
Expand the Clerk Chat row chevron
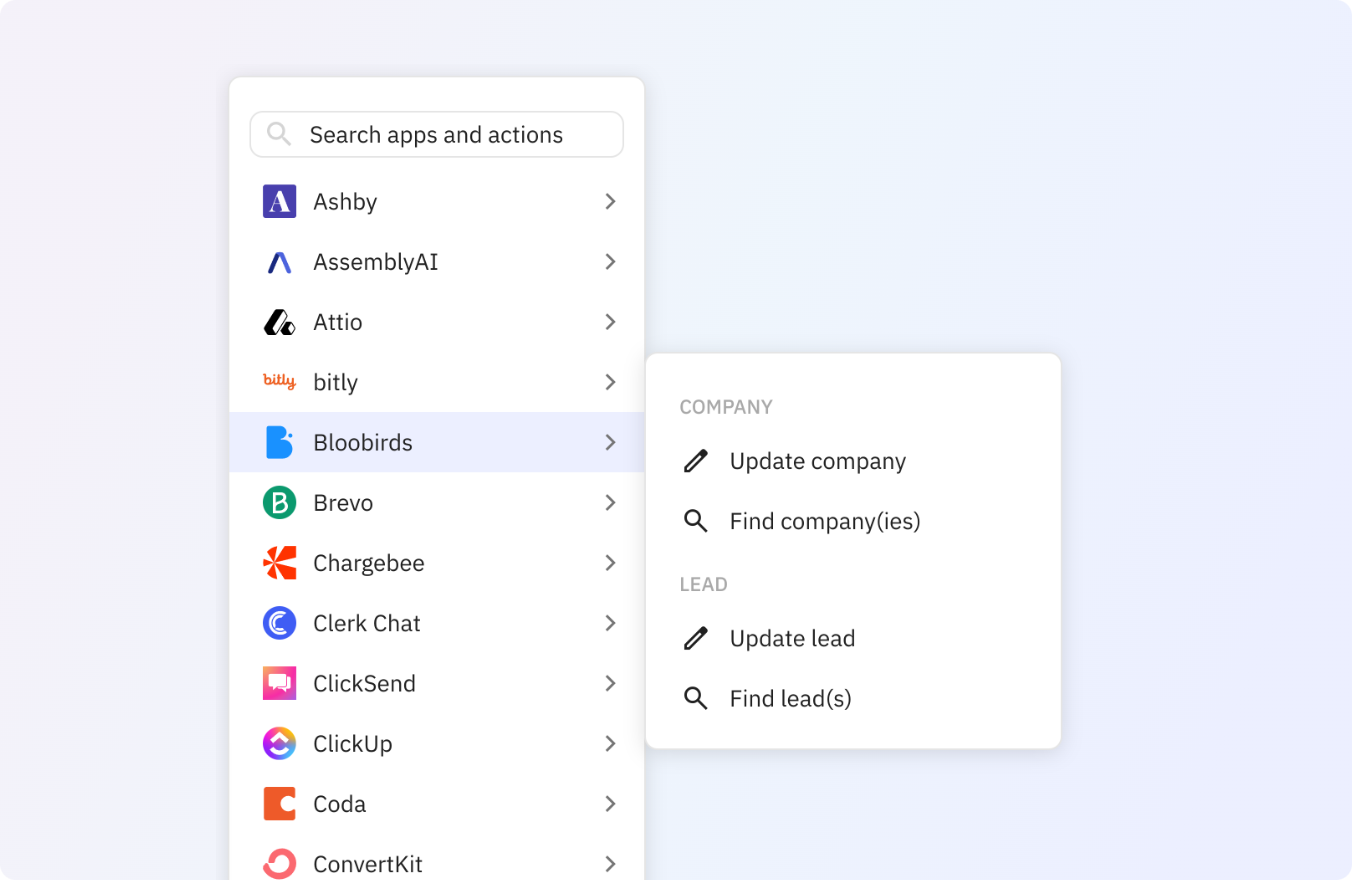(610, 623)
